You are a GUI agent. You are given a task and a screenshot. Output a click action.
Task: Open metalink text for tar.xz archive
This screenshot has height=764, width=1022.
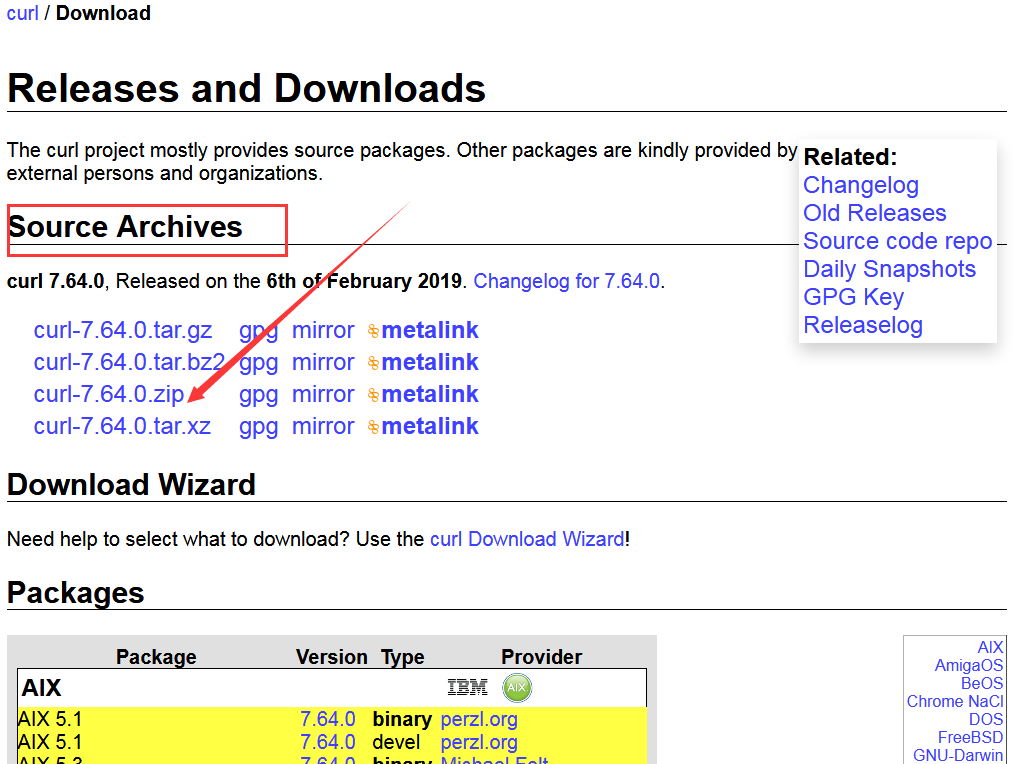430,426
